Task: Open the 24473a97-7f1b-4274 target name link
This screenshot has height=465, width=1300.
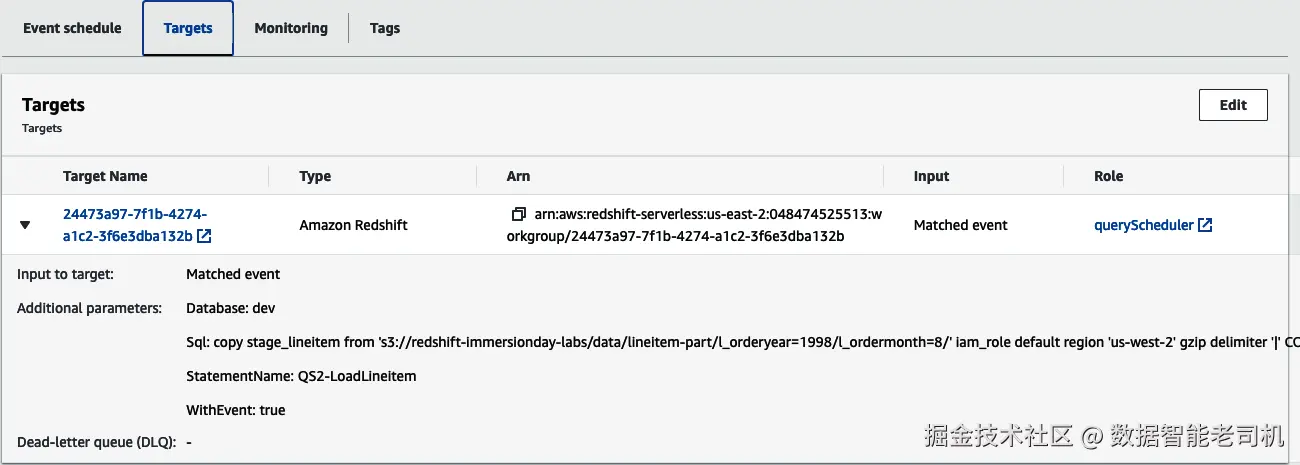Action: point(134,214)
